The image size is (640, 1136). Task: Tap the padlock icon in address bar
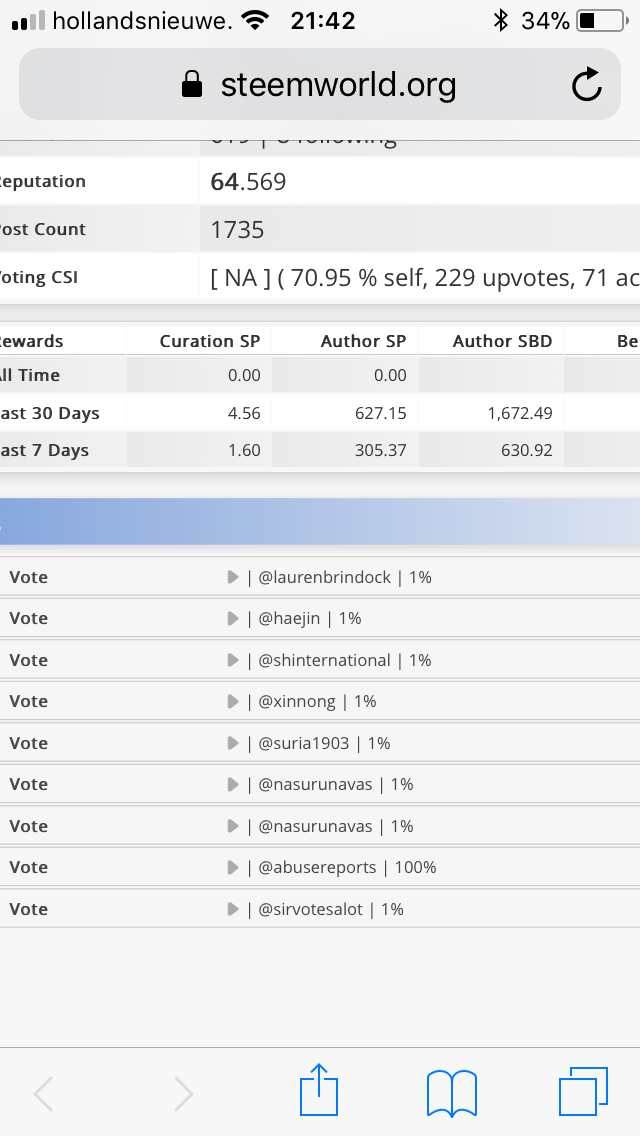191,85
